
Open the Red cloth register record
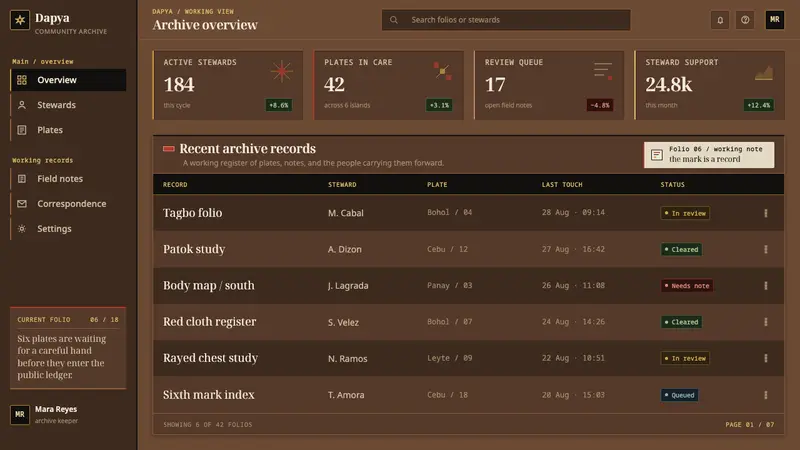pyautogui.click(x=210, y=321)
